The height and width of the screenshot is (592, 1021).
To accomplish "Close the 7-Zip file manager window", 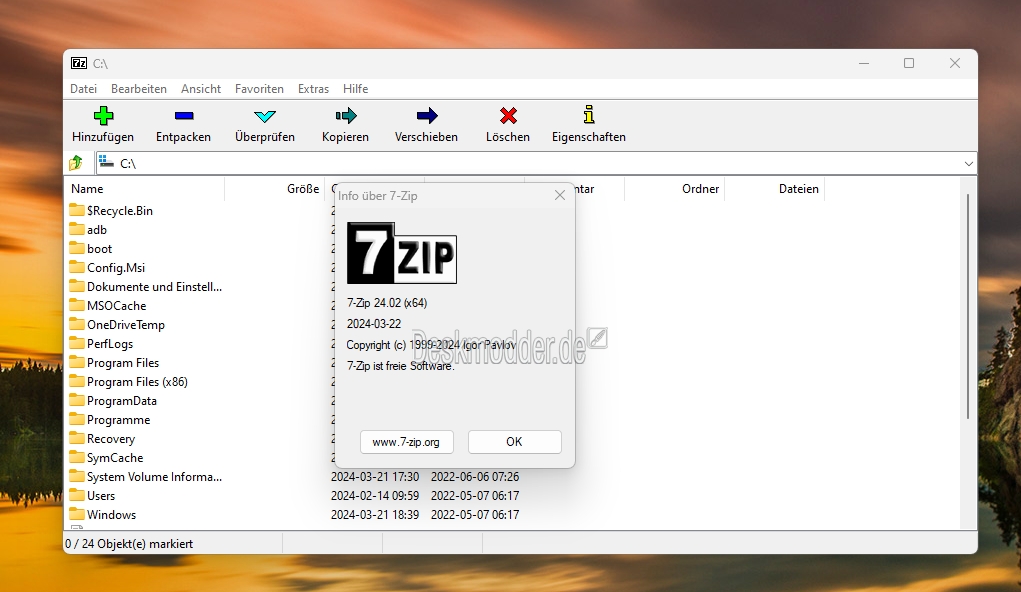I will coord(955,63).
